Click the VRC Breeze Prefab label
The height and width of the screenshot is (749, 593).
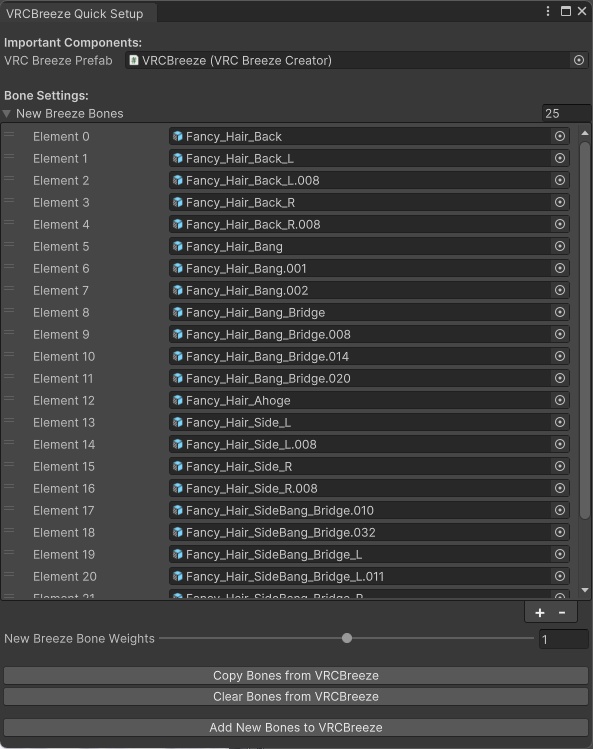tap(58, 61)
